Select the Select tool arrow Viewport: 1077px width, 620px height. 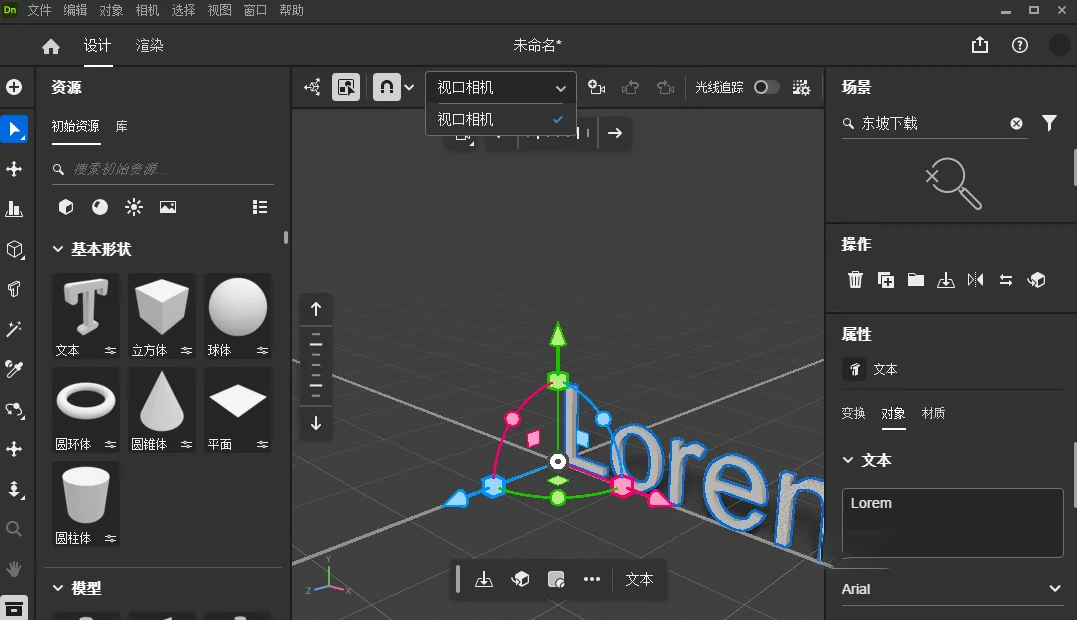pos(14,129)
